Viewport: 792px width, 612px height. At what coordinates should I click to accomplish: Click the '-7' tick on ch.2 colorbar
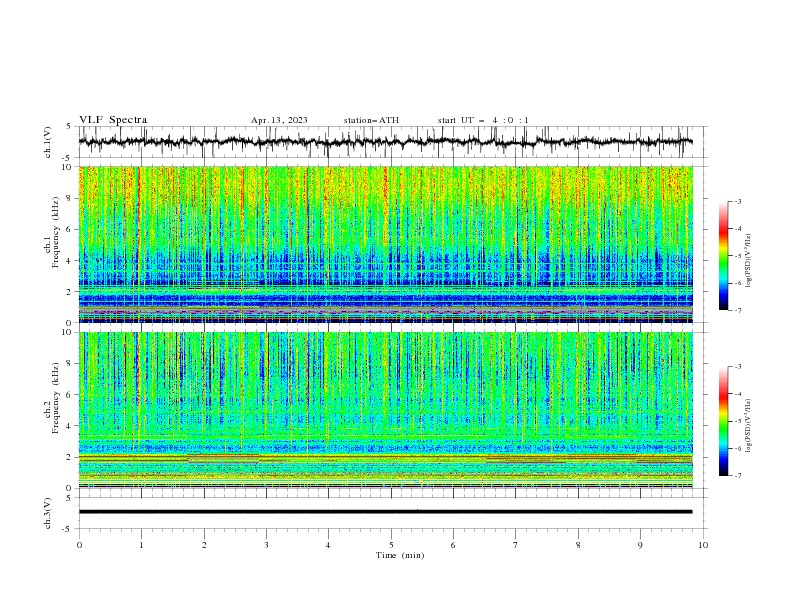(x=737, y=476)
